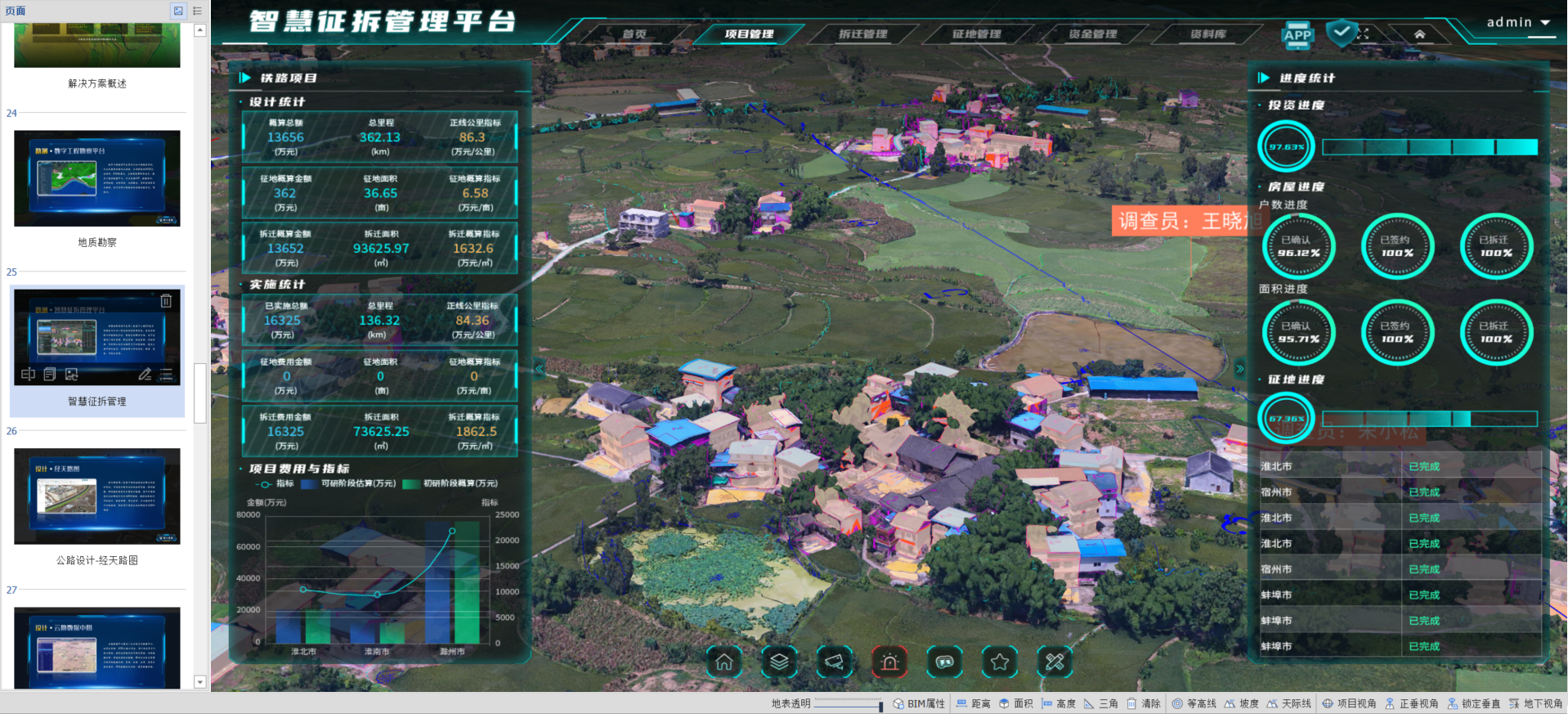Screen dimensions: 1568x714
Task: Select the 面积 measurement tool
Action: [x=1016, y=703]
